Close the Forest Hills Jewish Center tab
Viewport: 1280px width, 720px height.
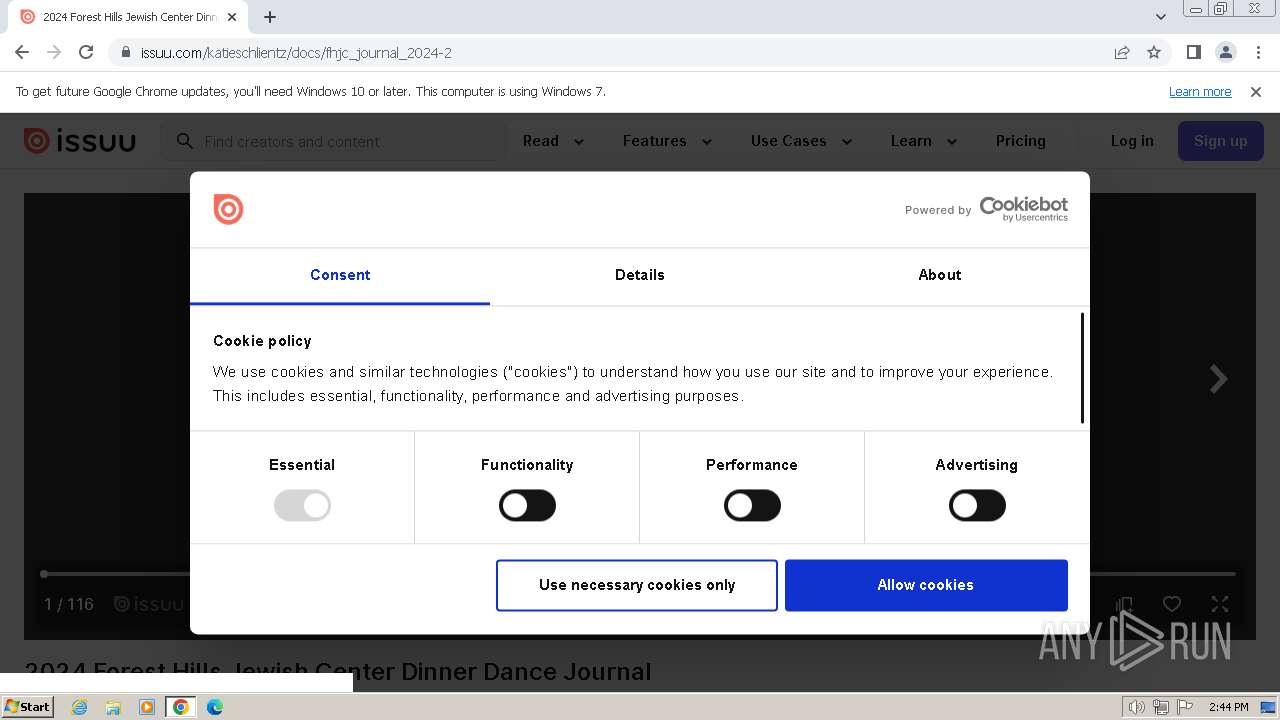coord(232,17)
